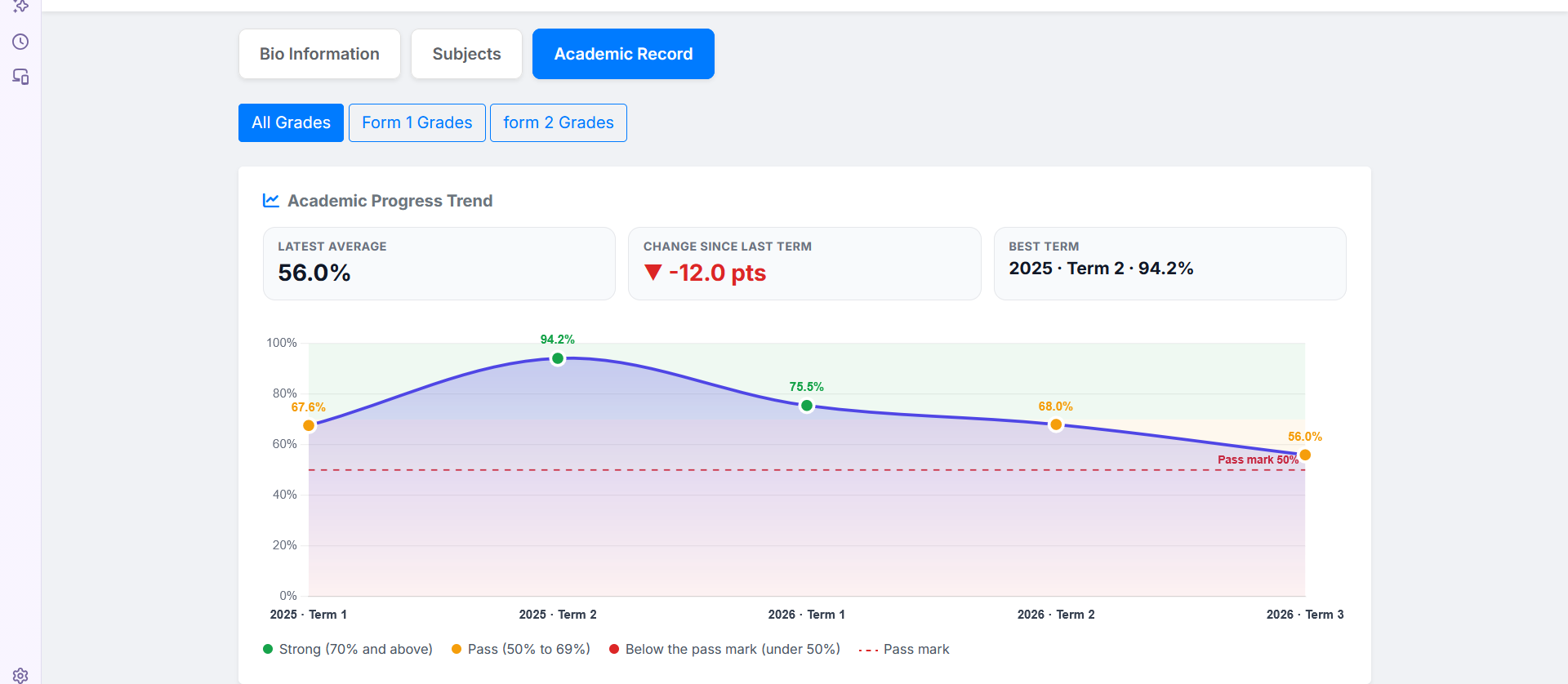
Task: Click the "2026 · Term 3" axis label
Action: [x=1305, y=615]
